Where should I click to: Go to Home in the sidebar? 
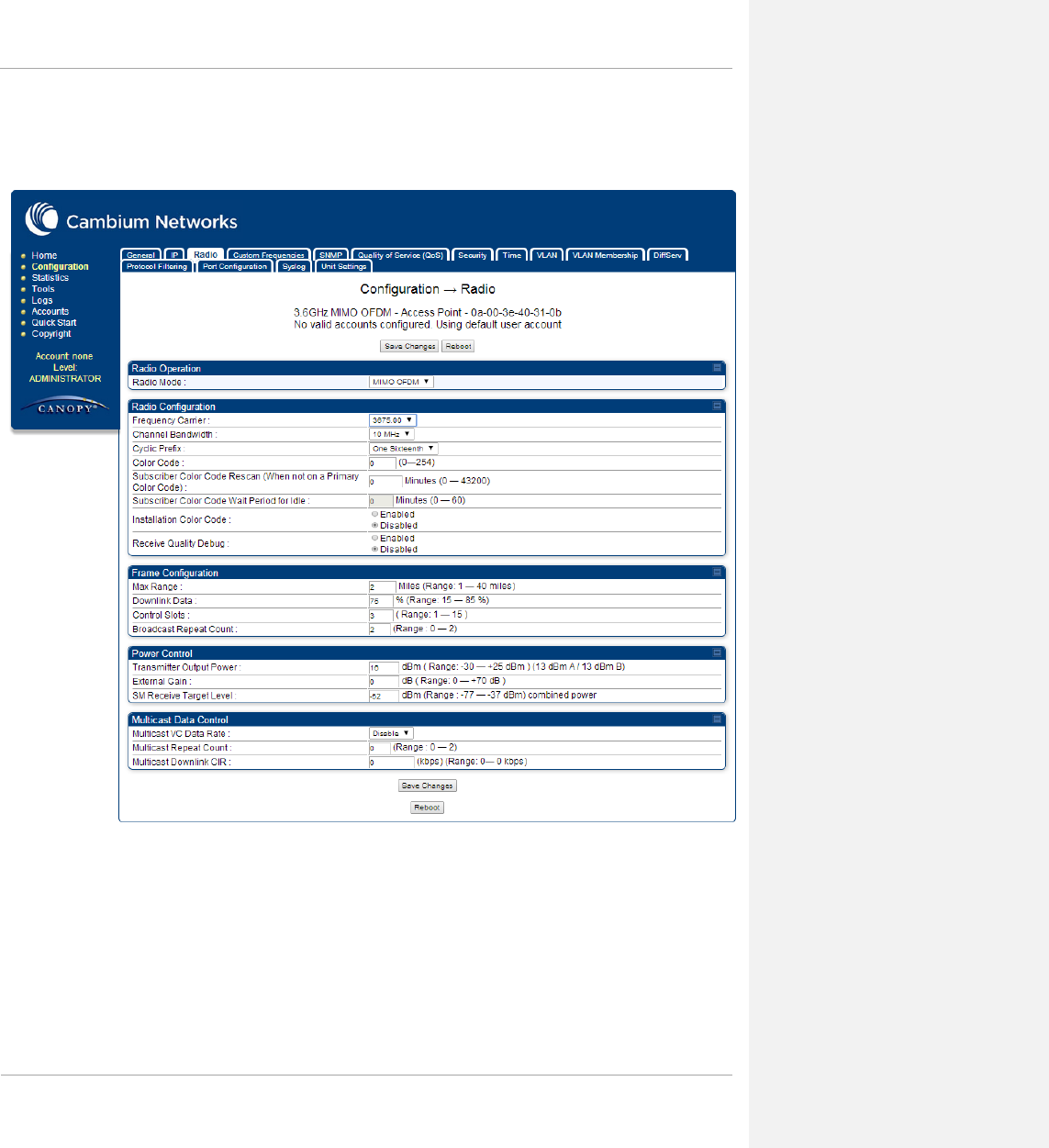click(44, 255)
